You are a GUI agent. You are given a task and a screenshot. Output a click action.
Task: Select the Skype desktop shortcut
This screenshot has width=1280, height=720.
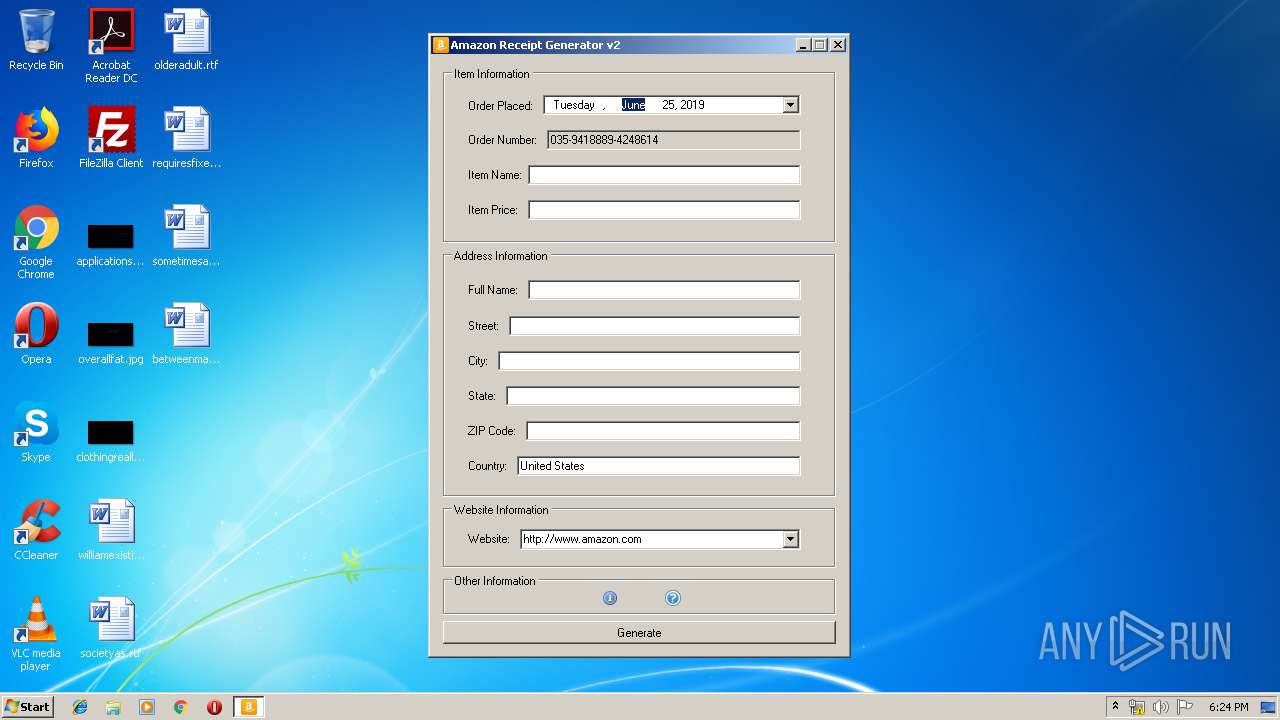[x=36, y=432]
